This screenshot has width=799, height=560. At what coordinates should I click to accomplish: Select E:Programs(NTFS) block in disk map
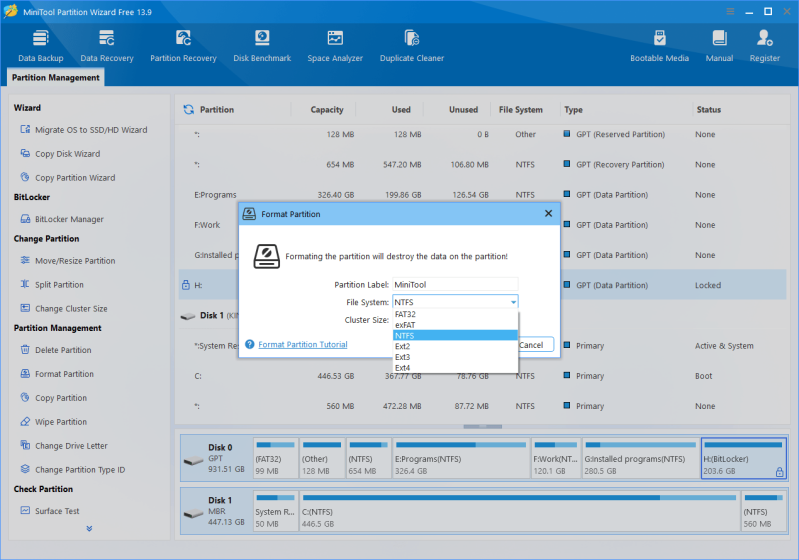[x=461, y=458]
